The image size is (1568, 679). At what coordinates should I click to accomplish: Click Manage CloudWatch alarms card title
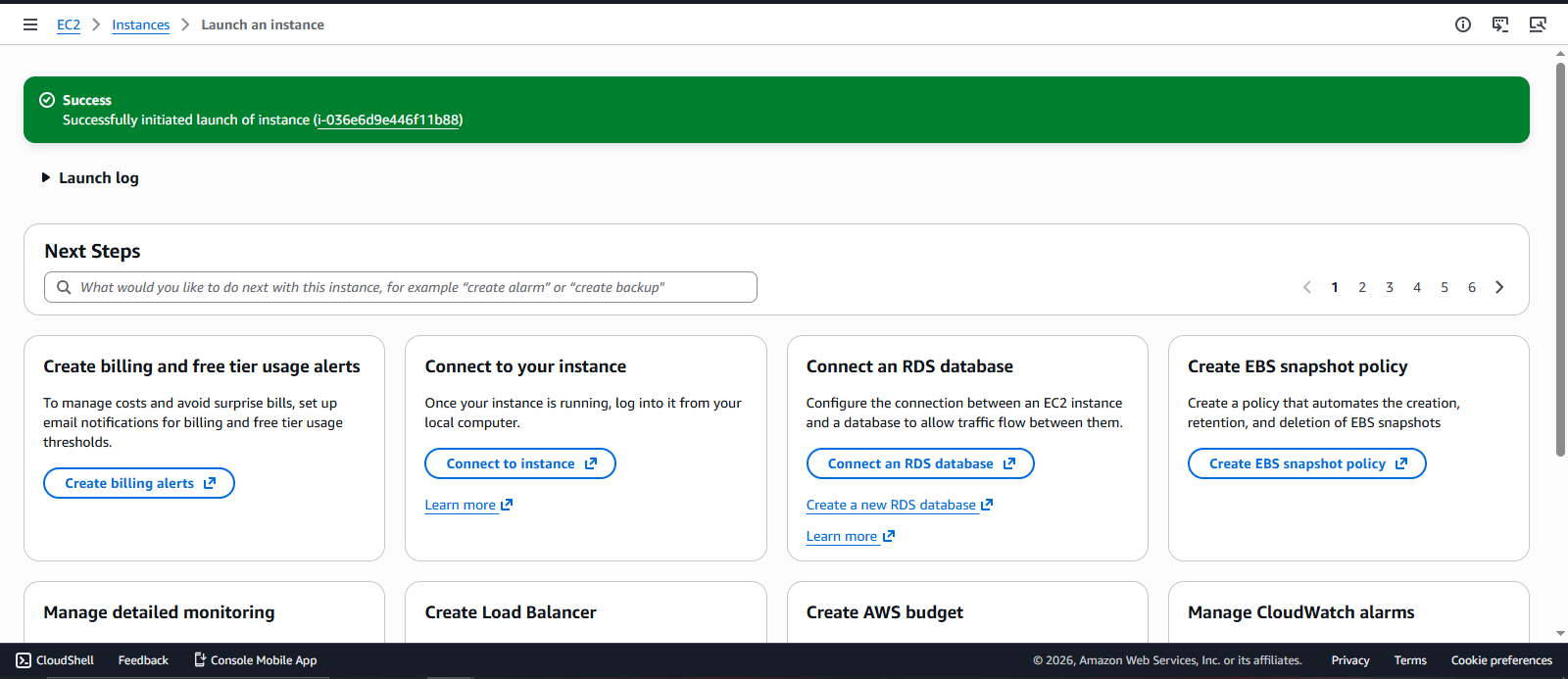pos(1301,612)
